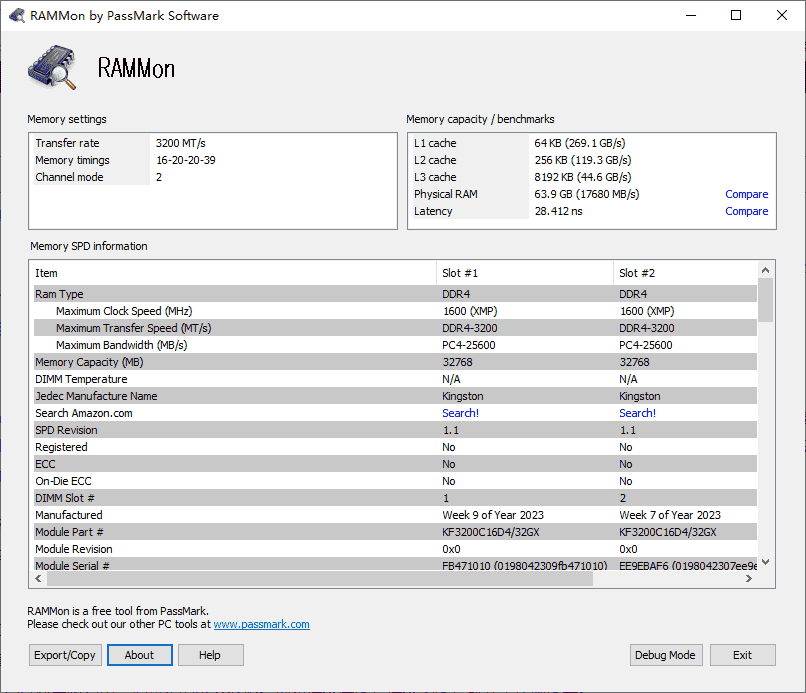Click Slot #1 serial FB471010
The height and width of the screenshot is (693, 806).
click(525, 566)
